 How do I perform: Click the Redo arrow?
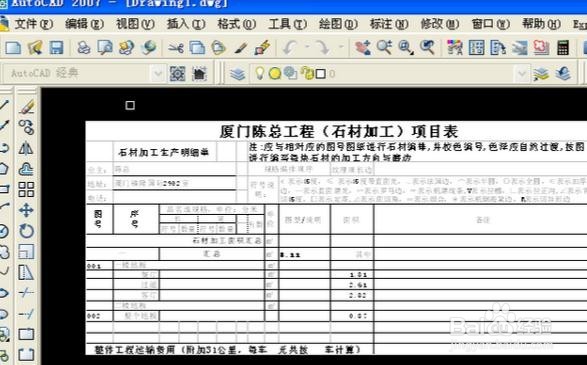(x=322, y=48)
